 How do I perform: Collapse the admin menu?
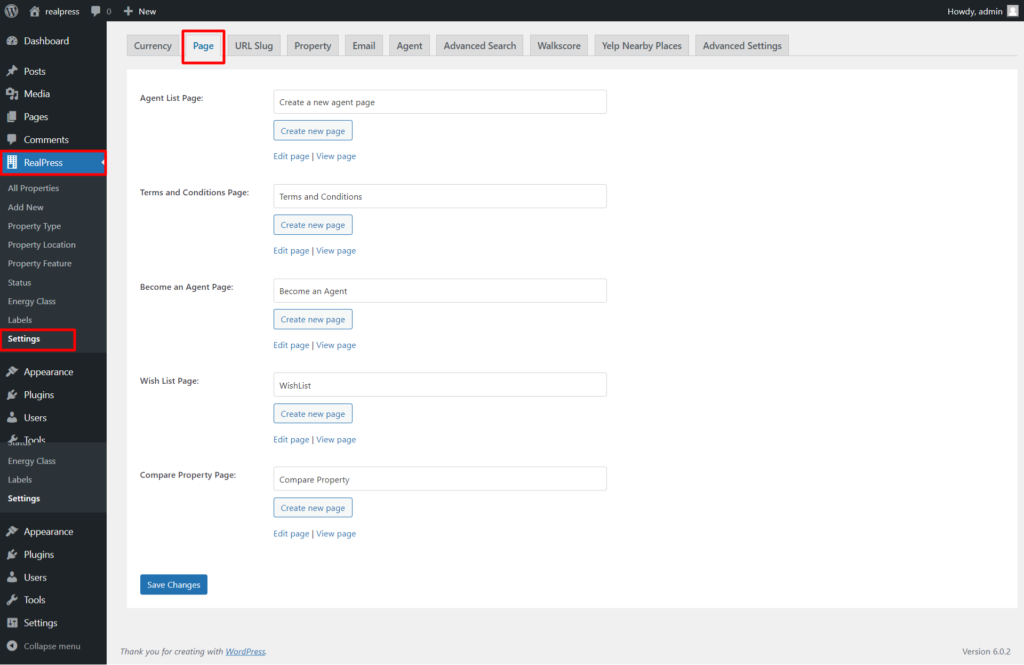44,646
